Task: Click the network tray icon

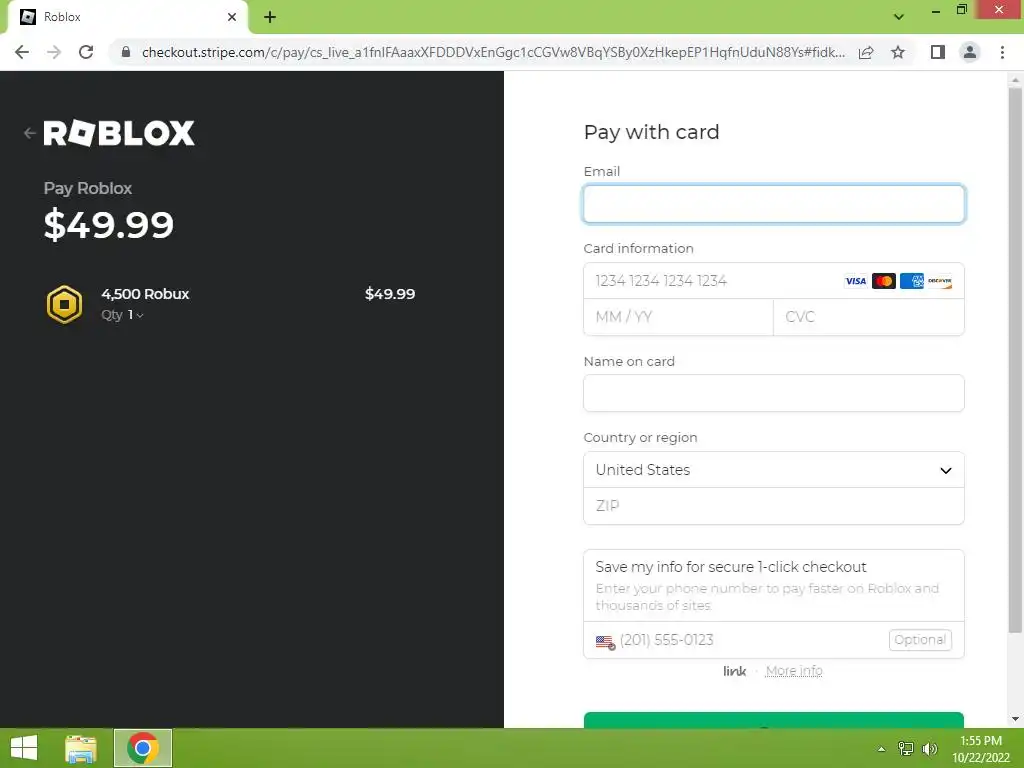Action: (x=906, y=749)
